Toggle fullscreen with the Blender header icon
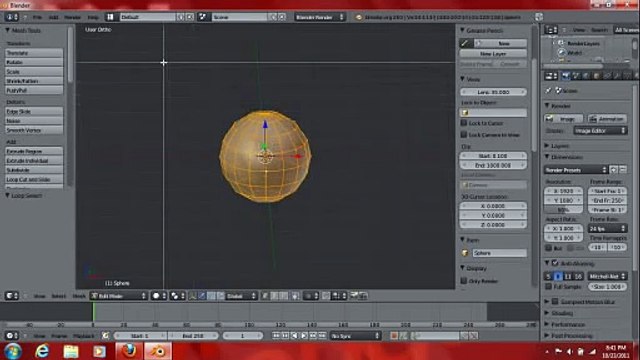The width and height of the screenshot is (640, 360). 539,17
